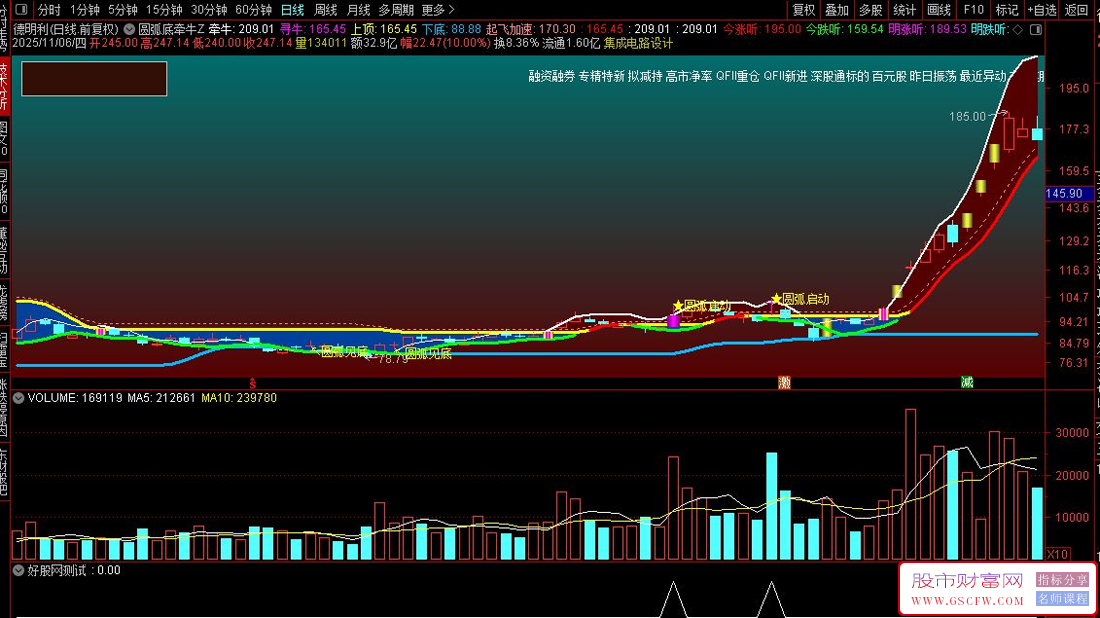This screenshot has width=1100, height=618.
Task: Click the MA10: 239780 volume label
Action: tap(239, 398)
